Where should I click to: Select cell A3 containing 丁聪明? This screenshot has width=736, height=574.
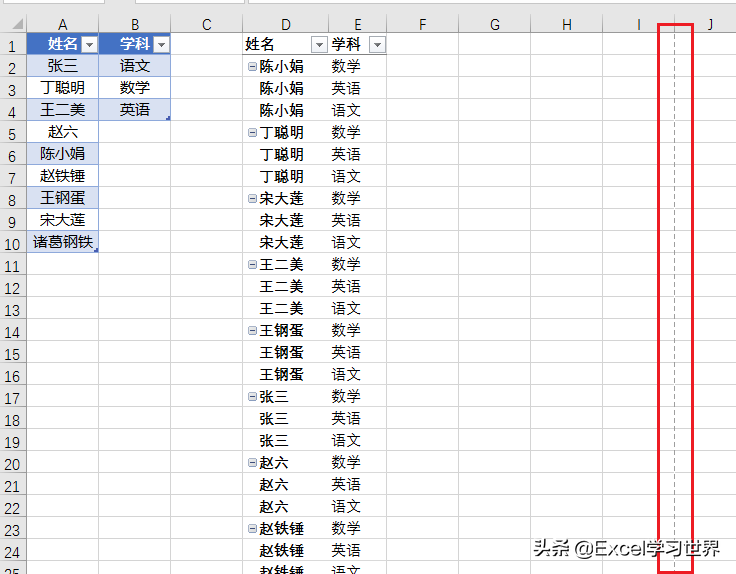tap(62, 88)
